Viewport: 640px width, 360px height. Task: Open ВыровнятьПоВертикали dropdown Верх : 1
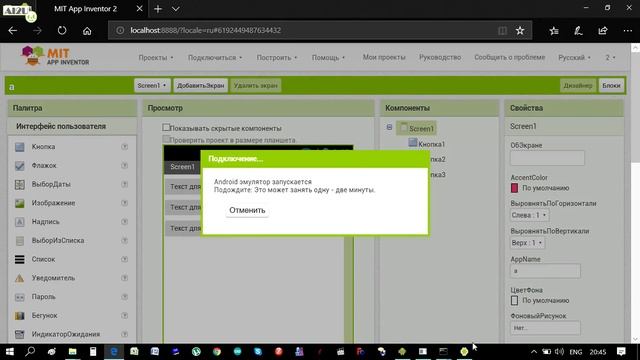point(527,243)
